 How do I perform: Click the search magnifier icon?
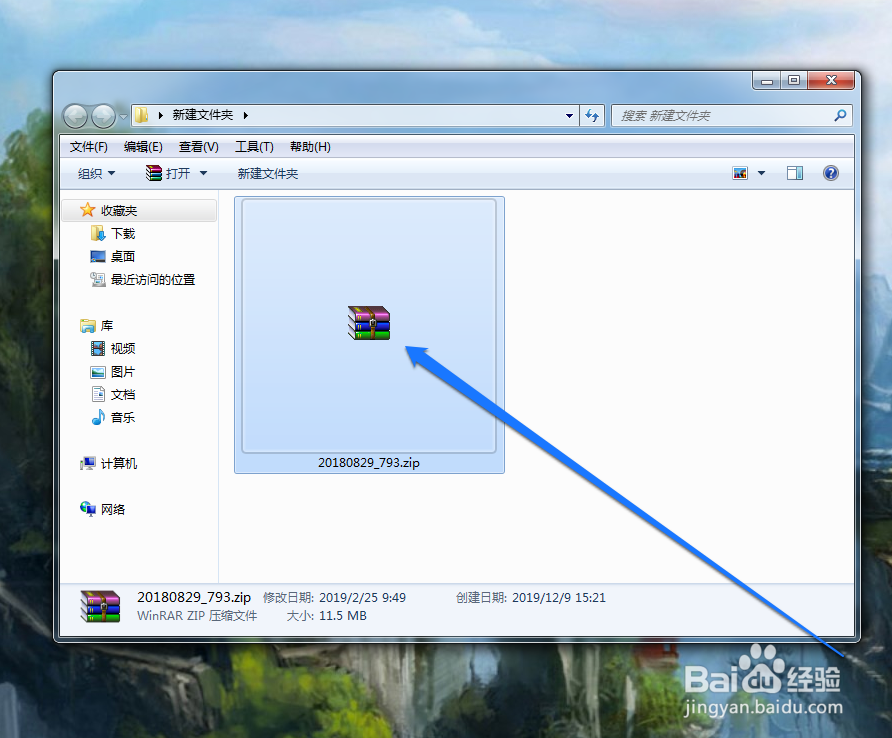840,116
